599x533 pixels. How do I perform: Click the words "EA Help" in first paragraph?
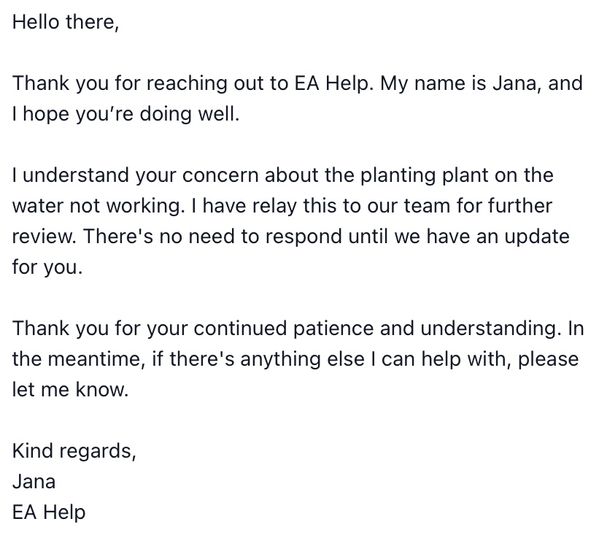pos(332,83)
